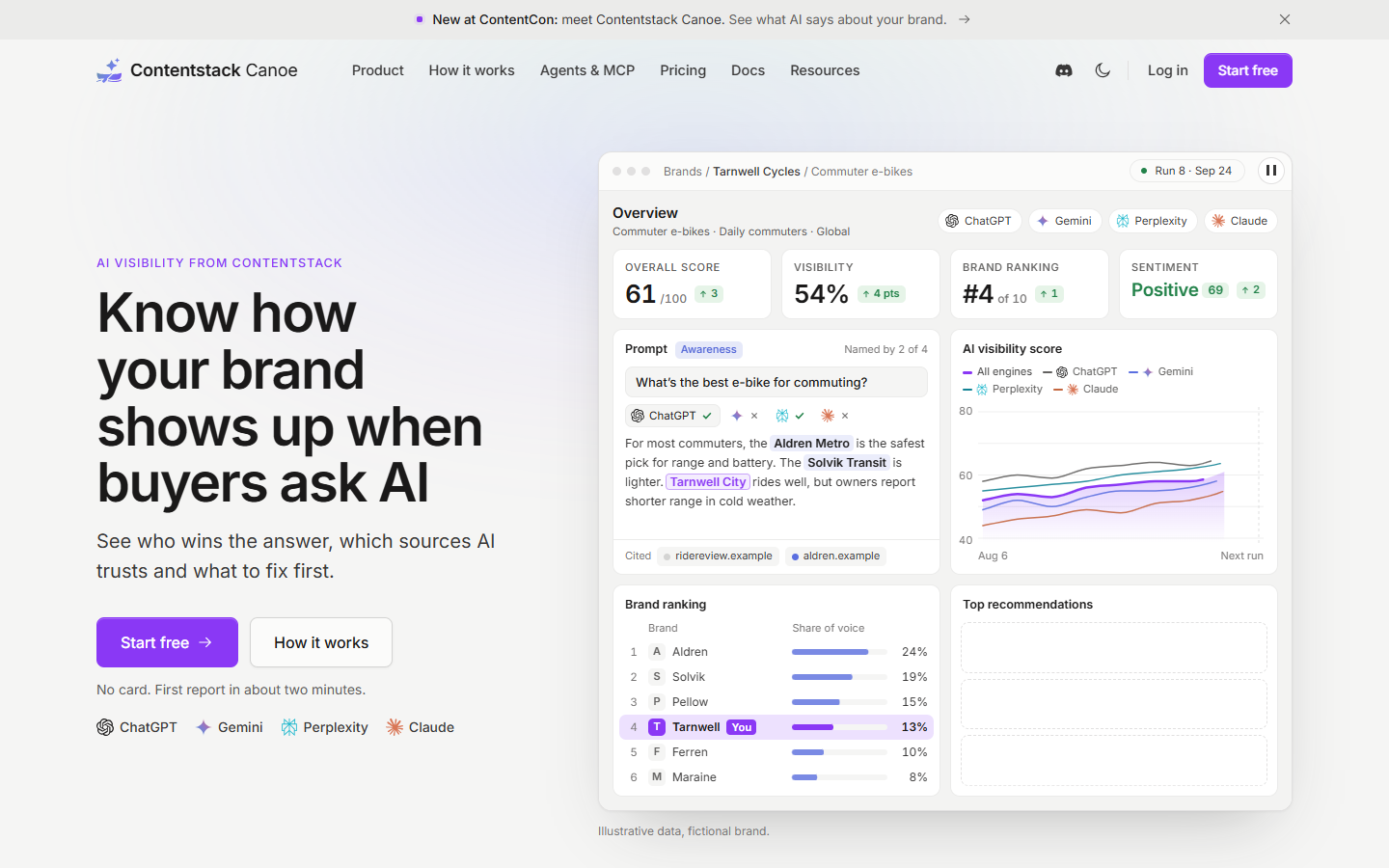Pause the dashboard demo run
The width and height of the screenshot is (1389, 868).
[x=1271, y=171]
